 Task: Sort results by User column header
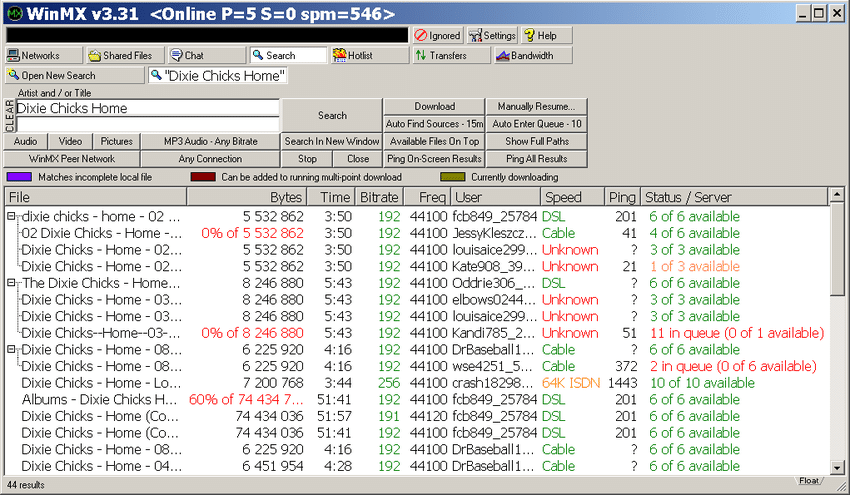pos(495,197)
